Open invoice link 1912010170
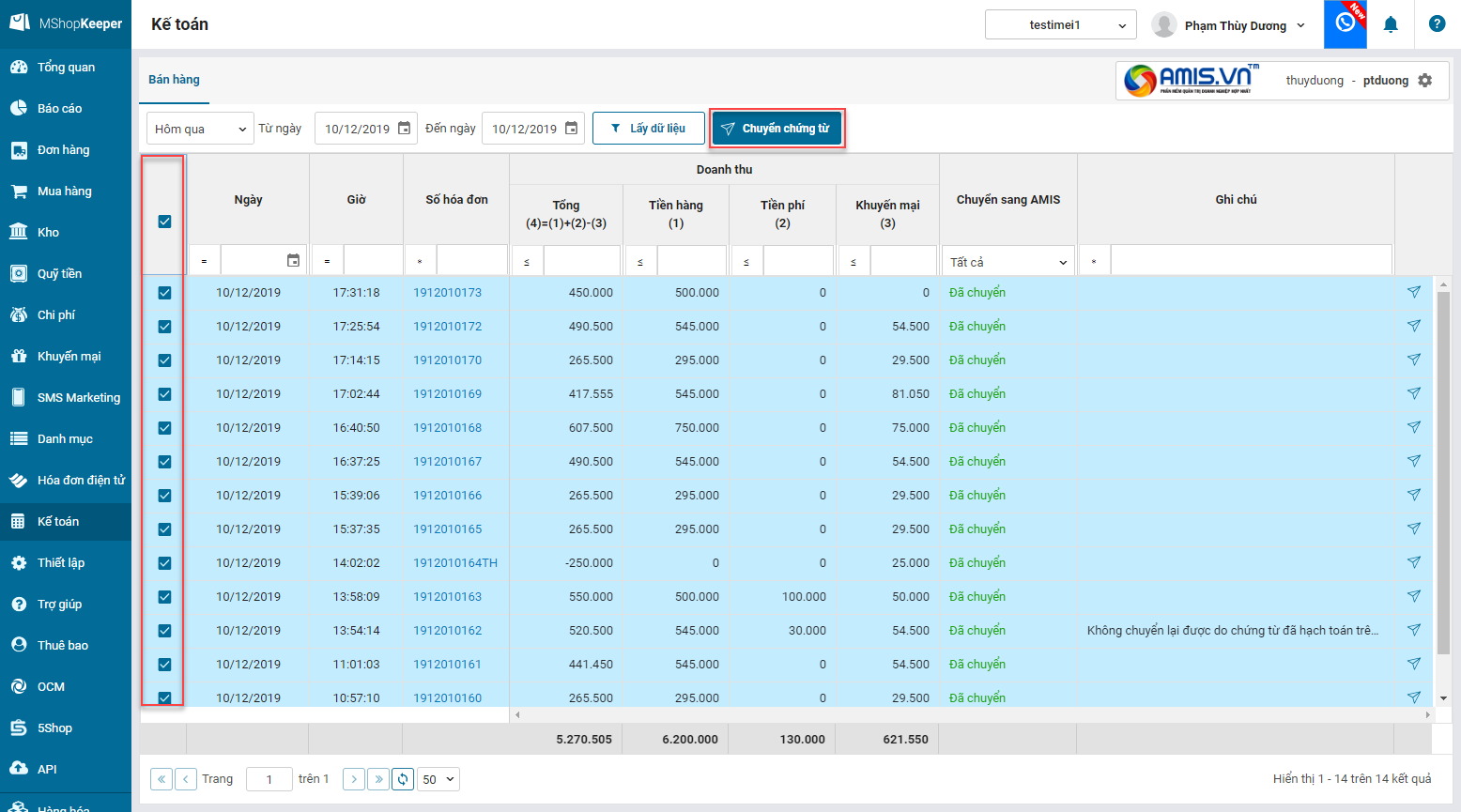 click(447, 360)
